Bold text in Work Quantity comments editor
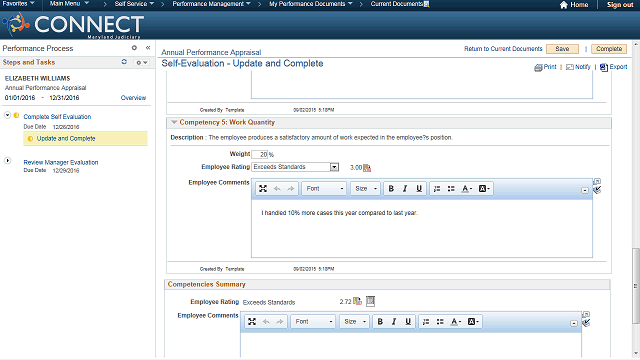 391,189
